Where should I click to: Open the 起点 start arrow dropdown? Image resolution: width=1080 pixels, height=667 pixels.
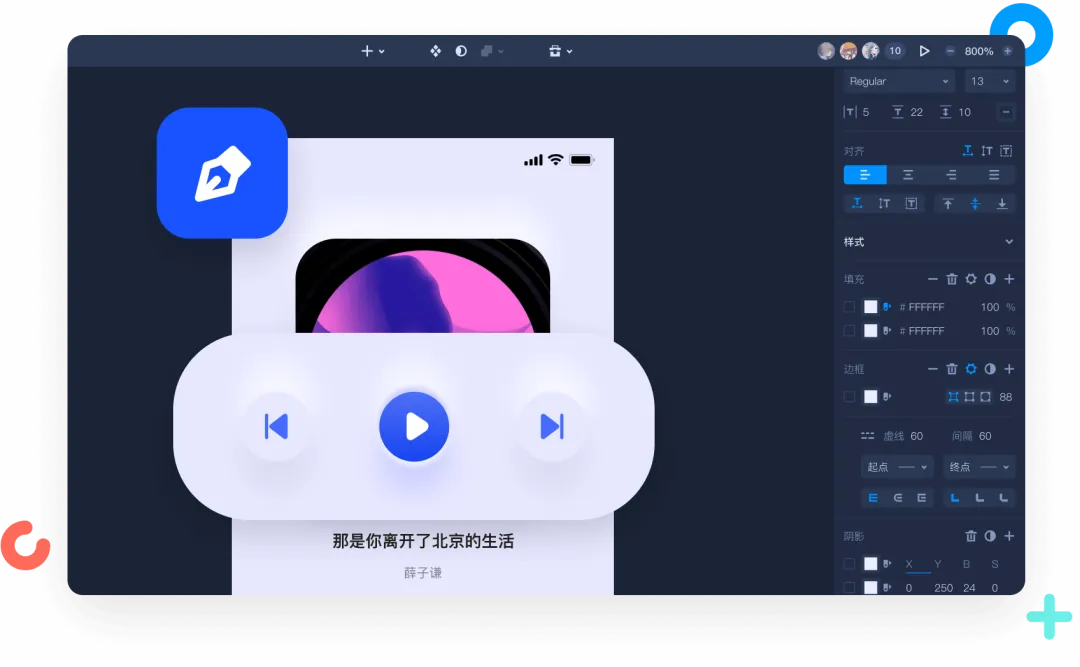pos(897,467)
